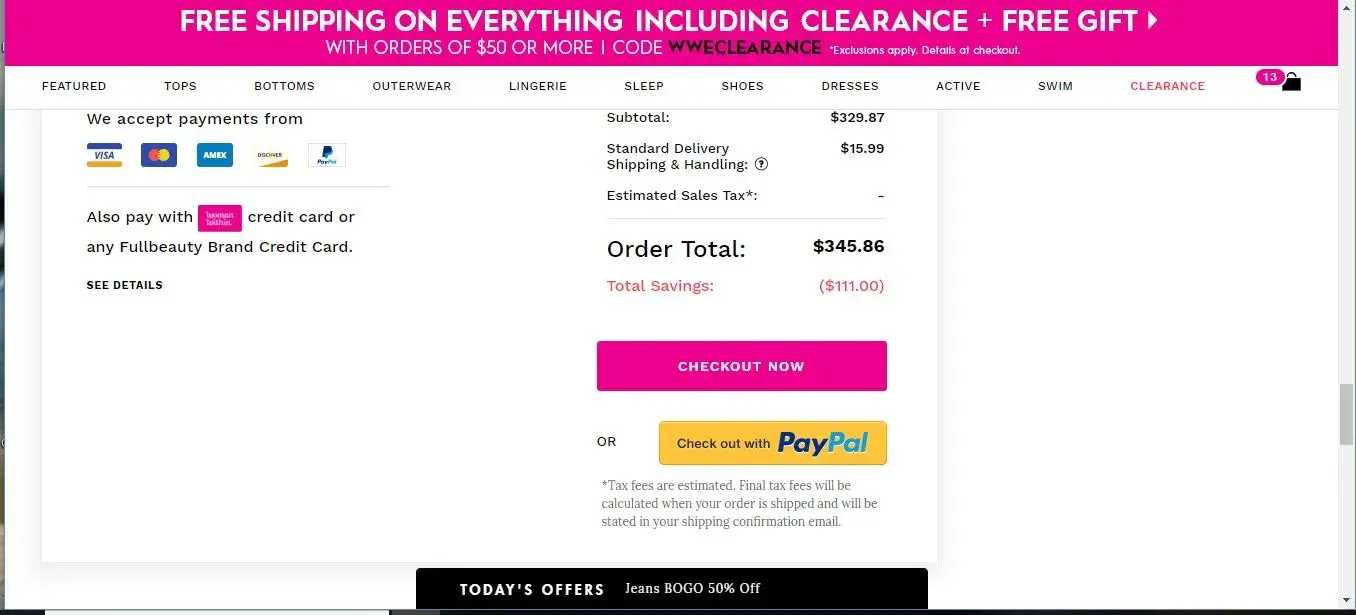Click the Today's Offers bar
This screenshot has height=615, width=1356.
[671, 589]
